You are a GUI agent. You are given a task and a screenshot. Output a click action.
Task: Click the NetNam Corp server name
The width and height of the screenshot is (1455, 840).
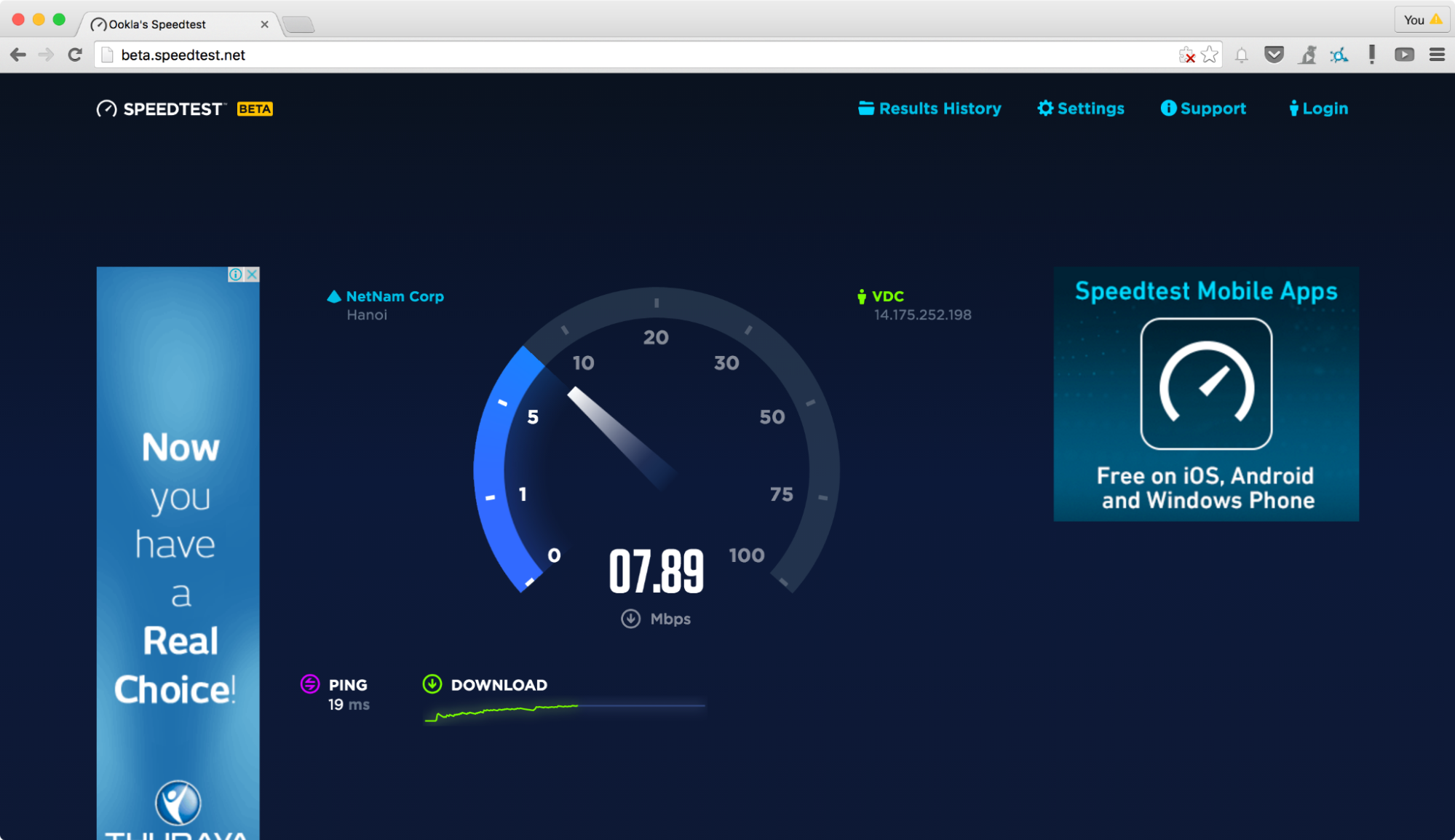(x=395, y=296)
